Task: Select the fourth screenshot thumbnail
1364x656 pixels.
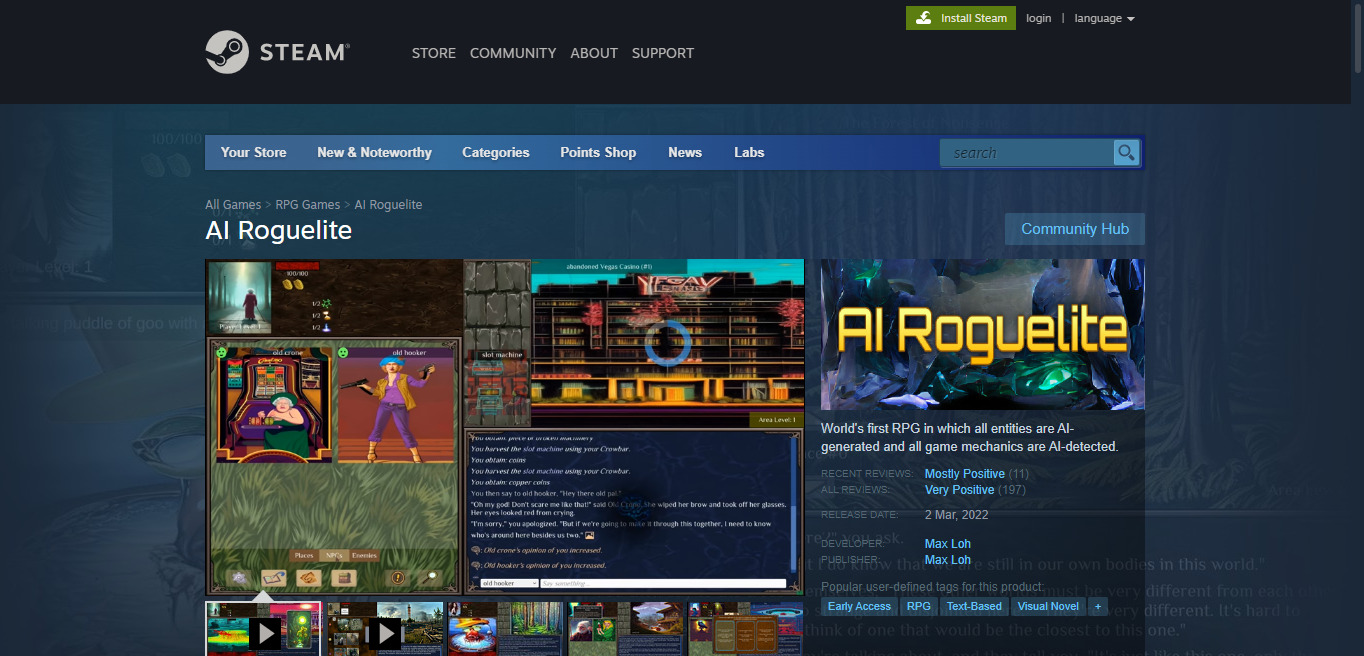Action: point(625,629)
